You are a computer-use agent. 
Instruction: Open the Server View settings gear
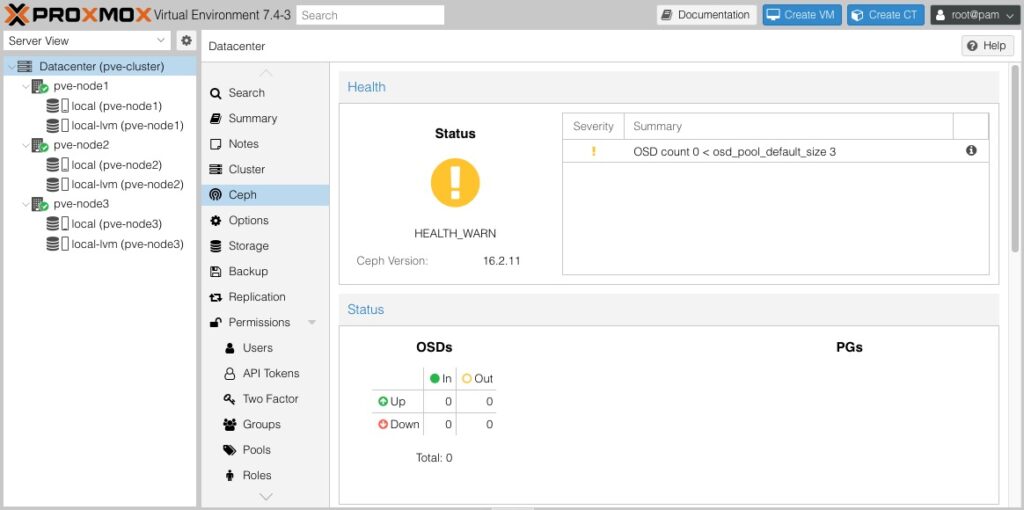[186, 40]
